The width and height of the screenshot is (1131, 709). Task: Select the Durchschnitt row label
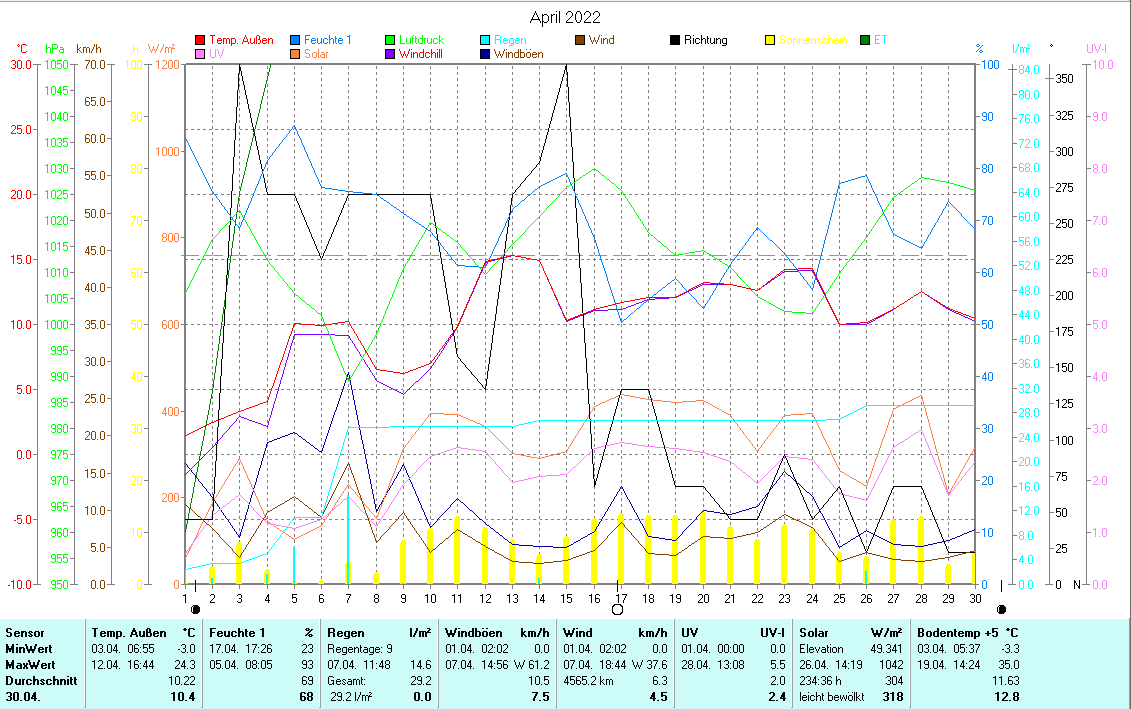point(37,680)
